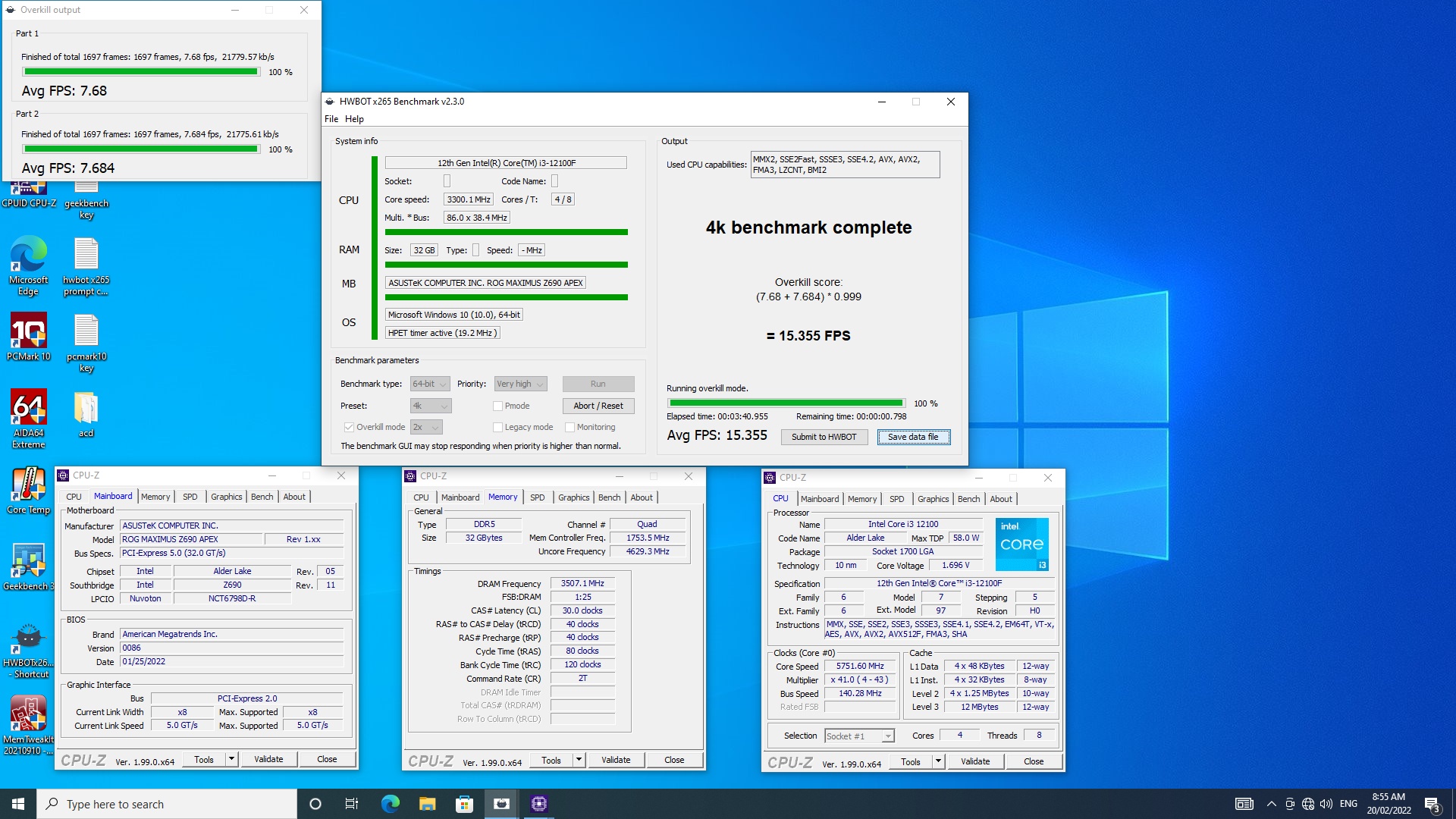The image size is (1456, 819).
Task: Launch HWBOTx265 Shortcut desktop icon
Action: tap(29, 650)
